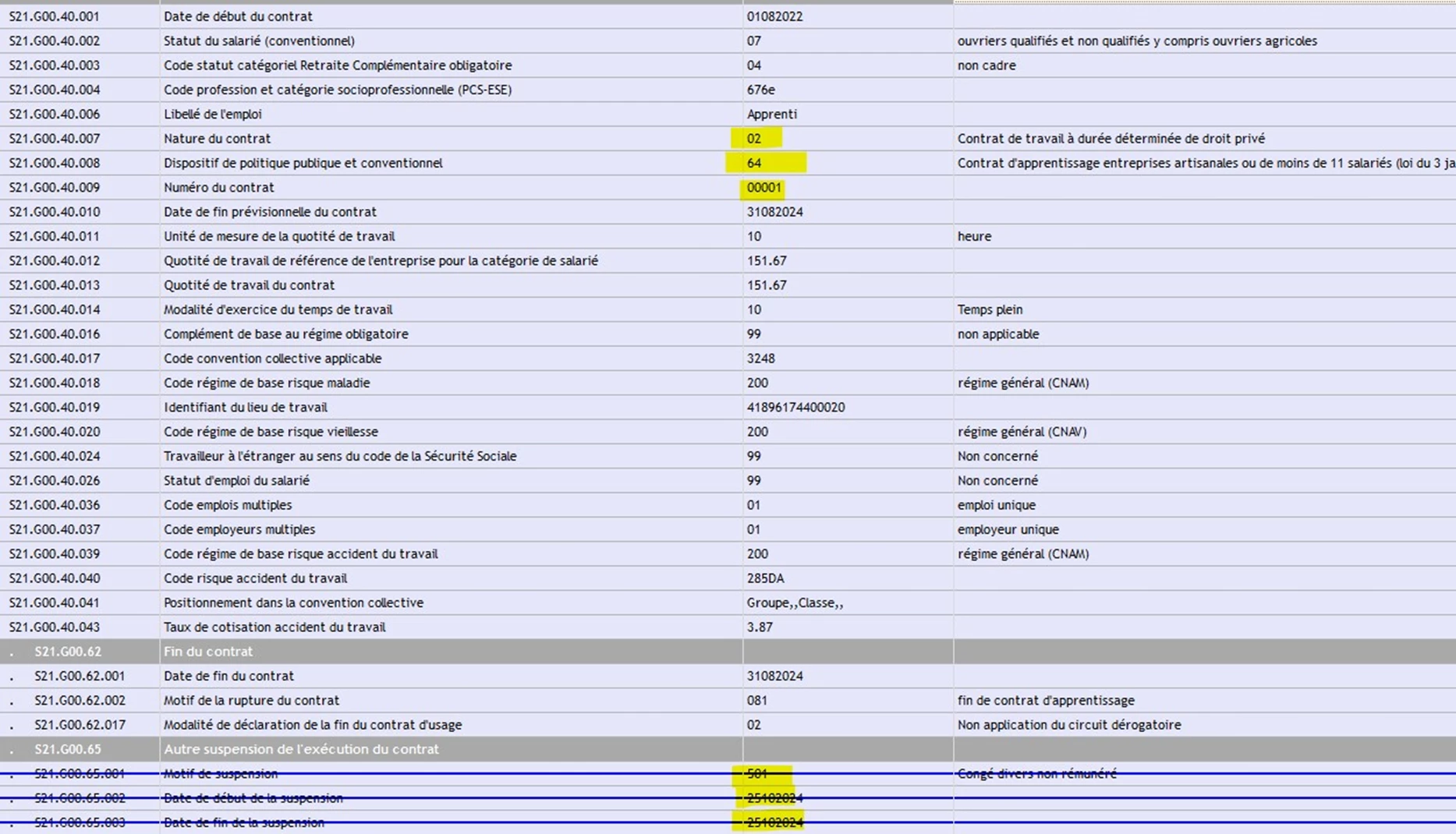Image resolution: width=1456 pixels, height=834 pixels.
Task: Select 'régime général (CNAM)' in the risque maladie row
Action: [1023, 383]
